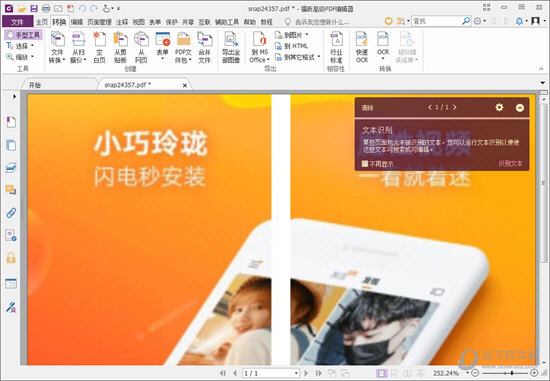This screenshot has width=550, height=381.
Task: Print the document via printer icon
Action: click(46, 8)
